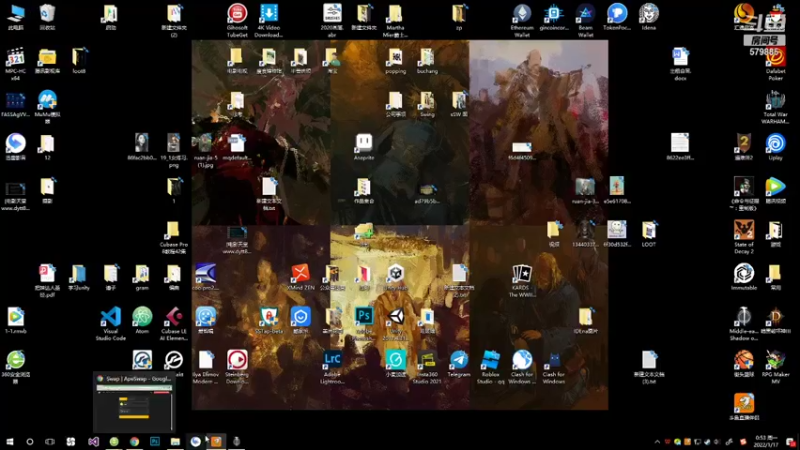This screenshot has height=450, width=800.
Task: Select the buchang folder
Action: click(427, 61)
